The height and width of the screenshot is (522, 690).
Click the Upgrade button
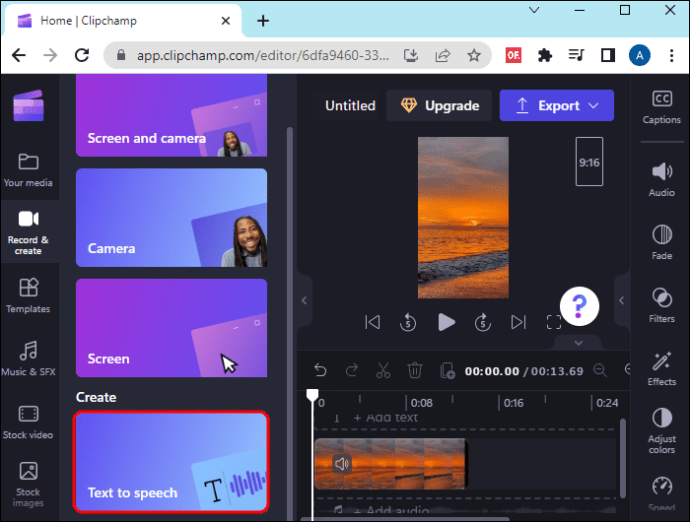439,106
